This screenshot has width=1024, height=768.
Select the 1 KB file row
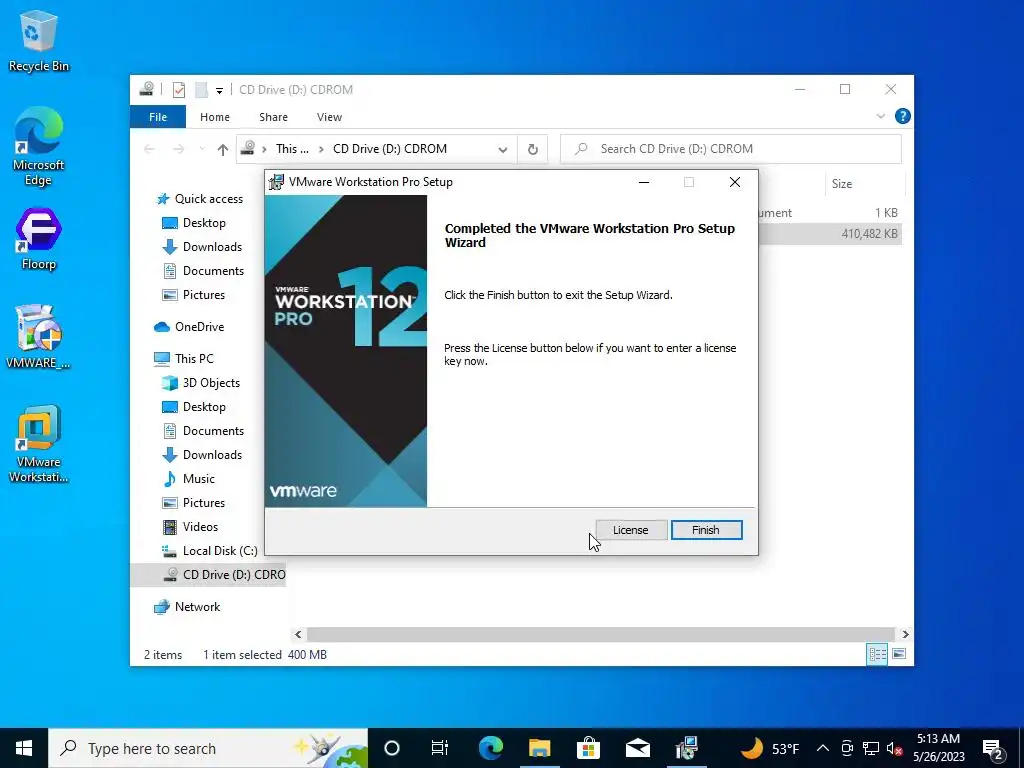click(x=830, y=213)
